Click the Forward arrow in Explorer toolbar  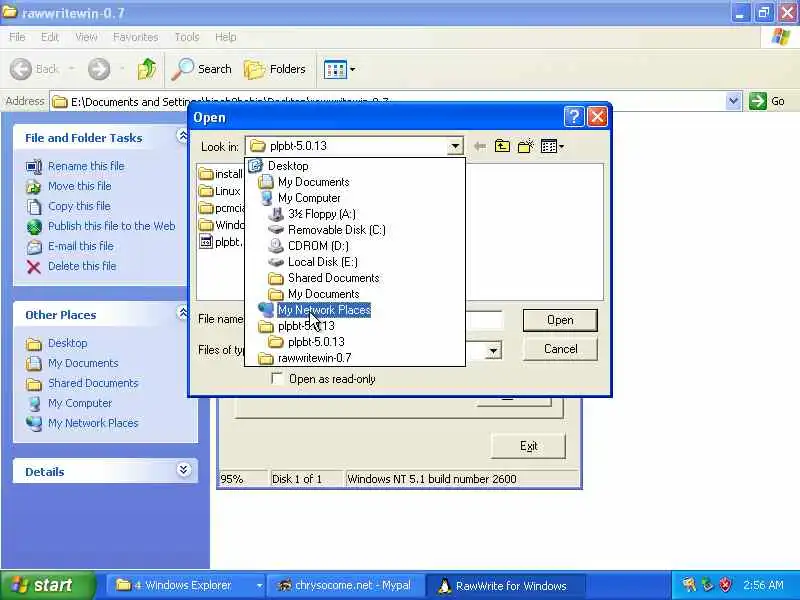98,69
